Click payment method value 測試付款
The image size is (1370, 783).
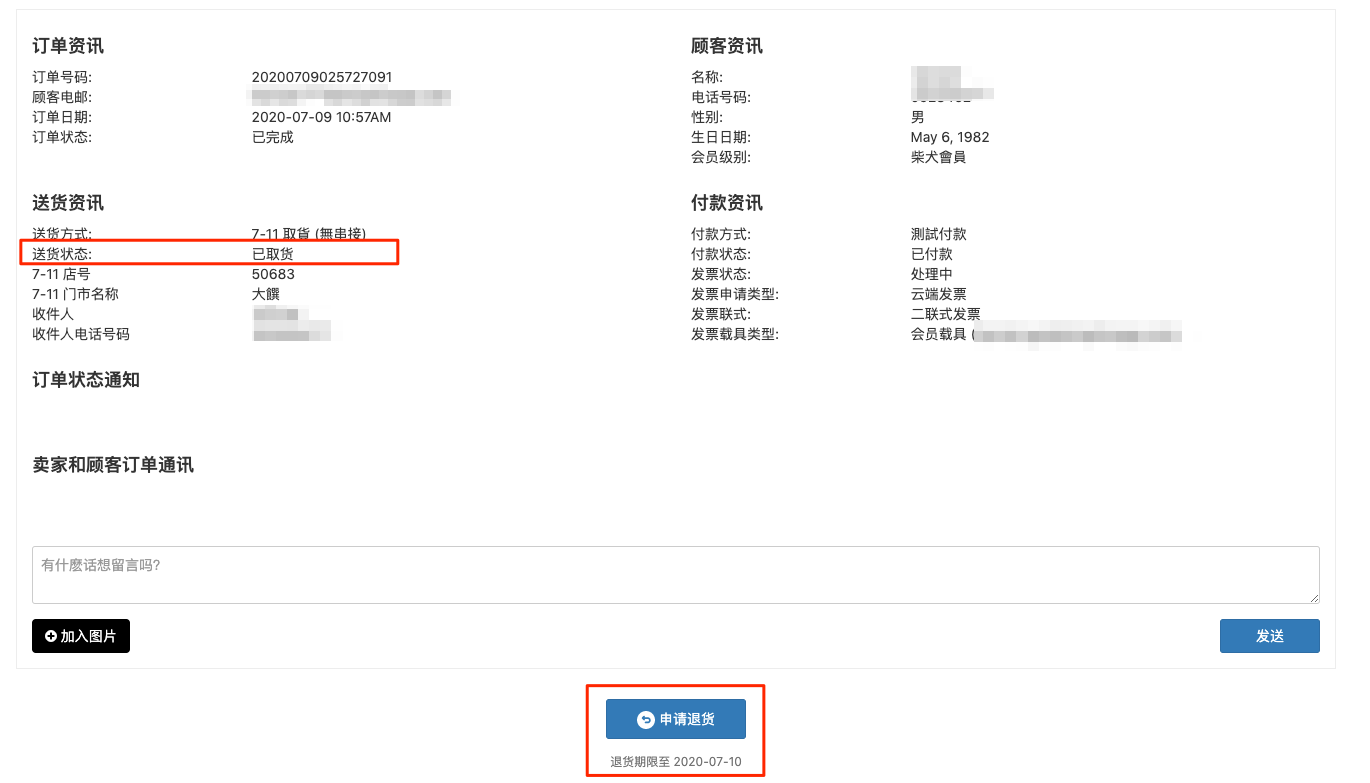(x=939, y=234)
